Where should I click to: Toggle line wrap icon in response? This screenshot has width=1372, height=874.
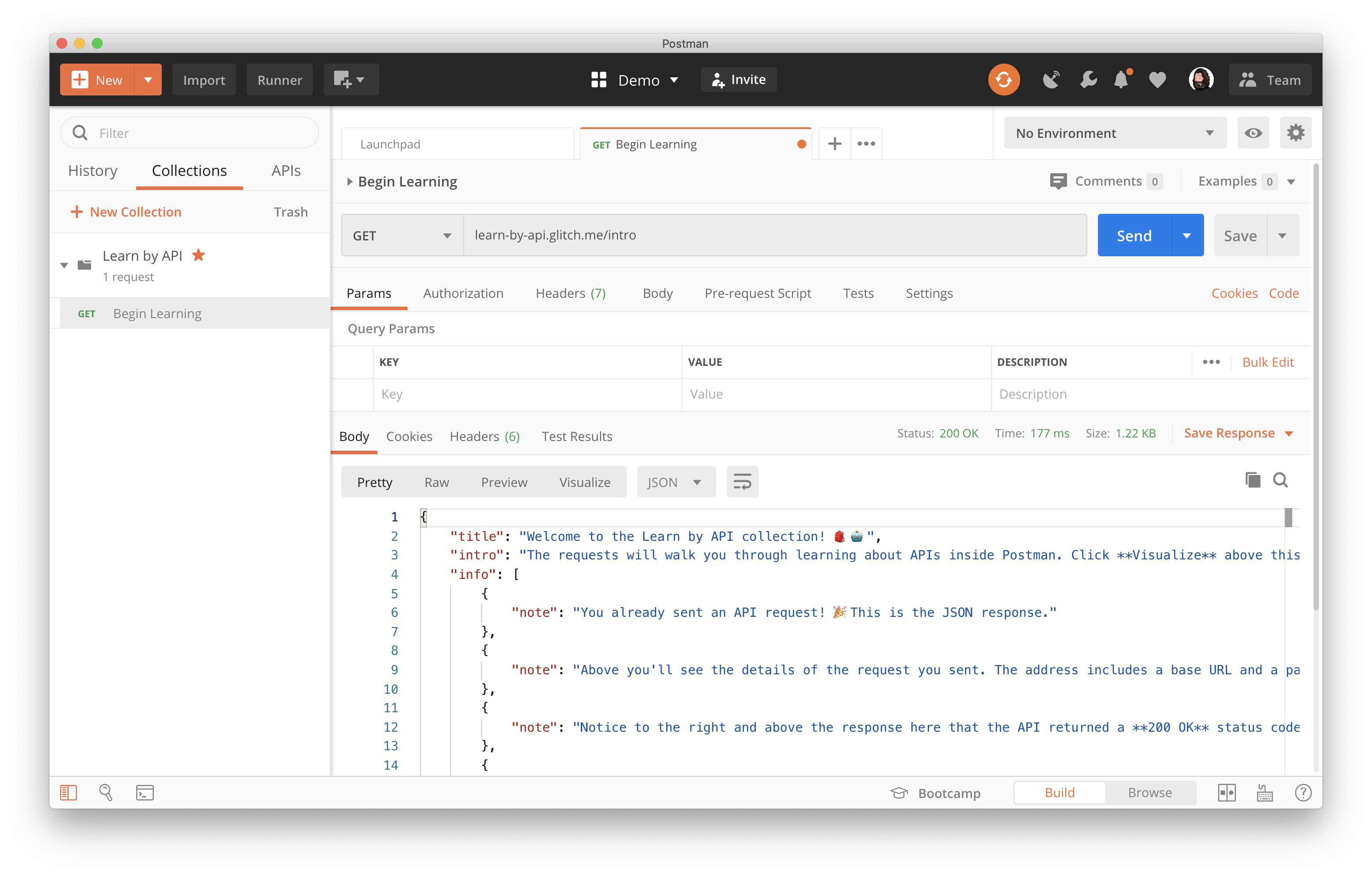click(x=742, y=482)
